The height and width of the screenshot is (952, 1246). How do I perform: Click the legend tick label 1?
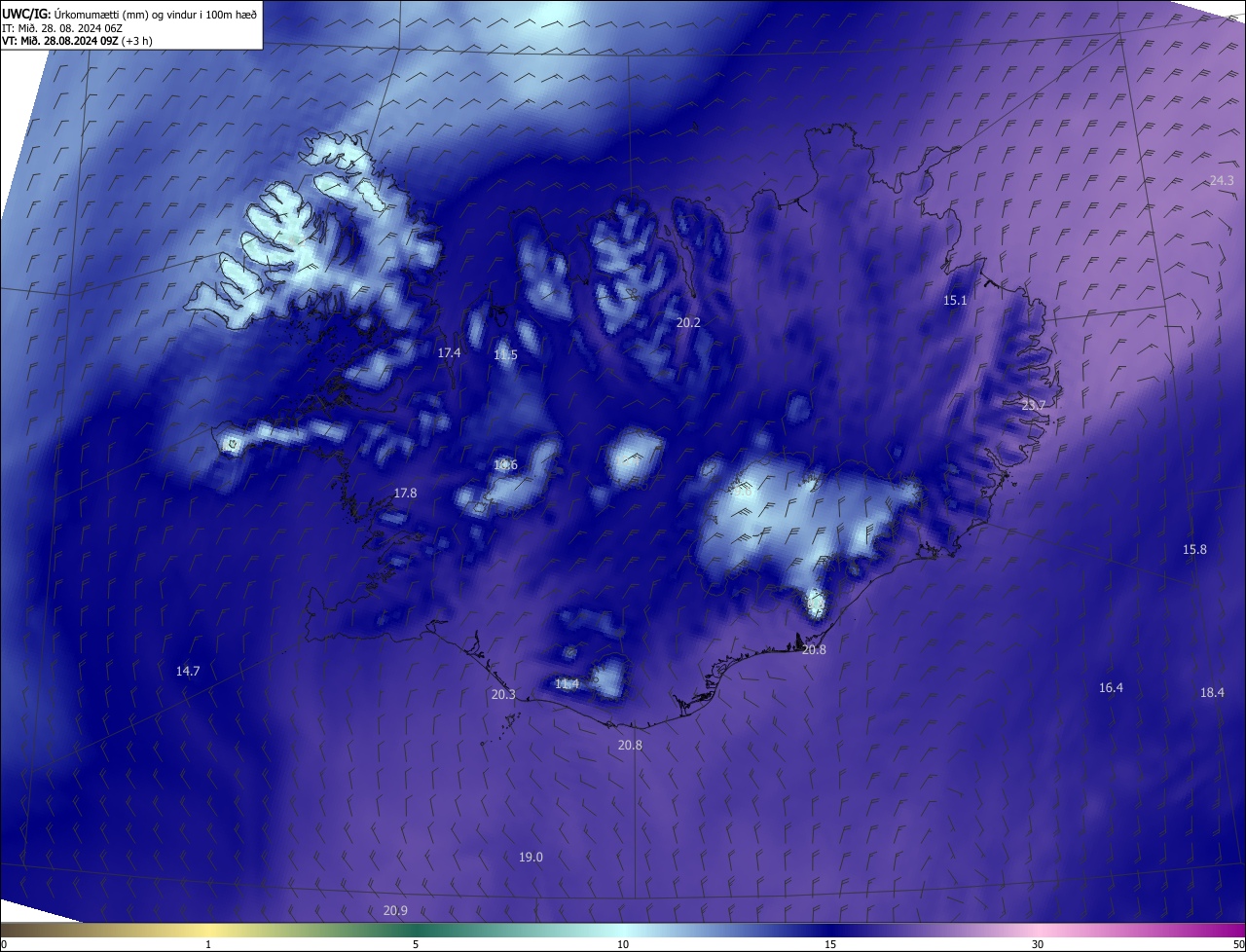[x=208, y=944]
